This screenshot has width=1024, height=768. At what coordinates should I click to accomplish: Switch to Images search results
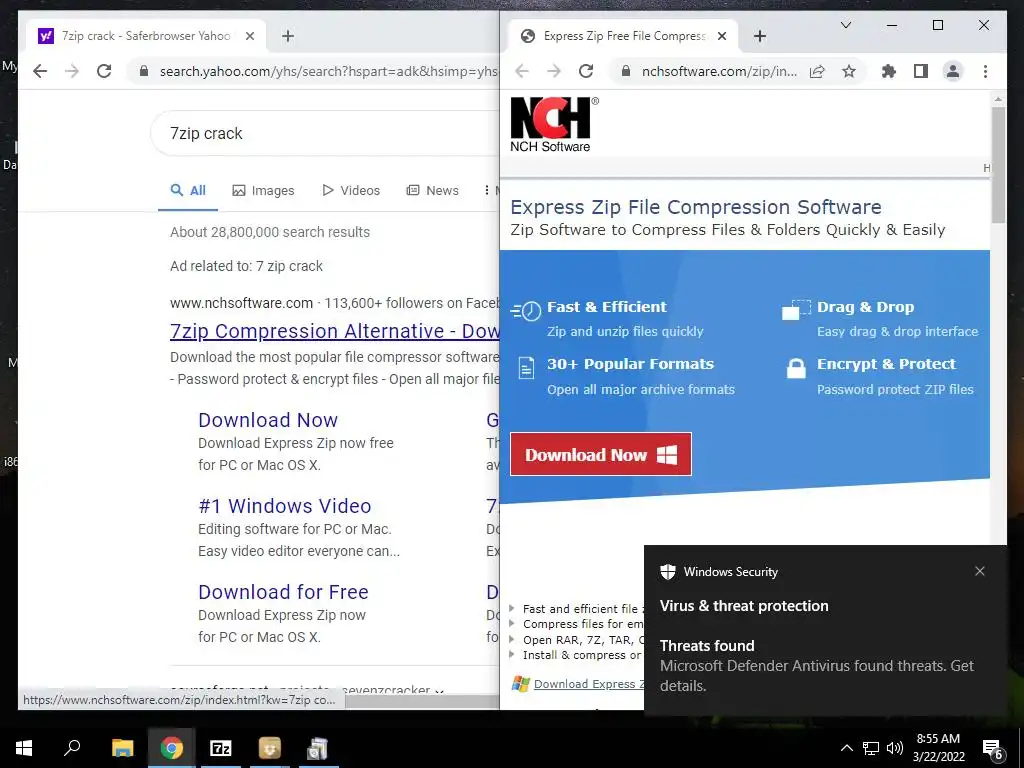(263, 191)
